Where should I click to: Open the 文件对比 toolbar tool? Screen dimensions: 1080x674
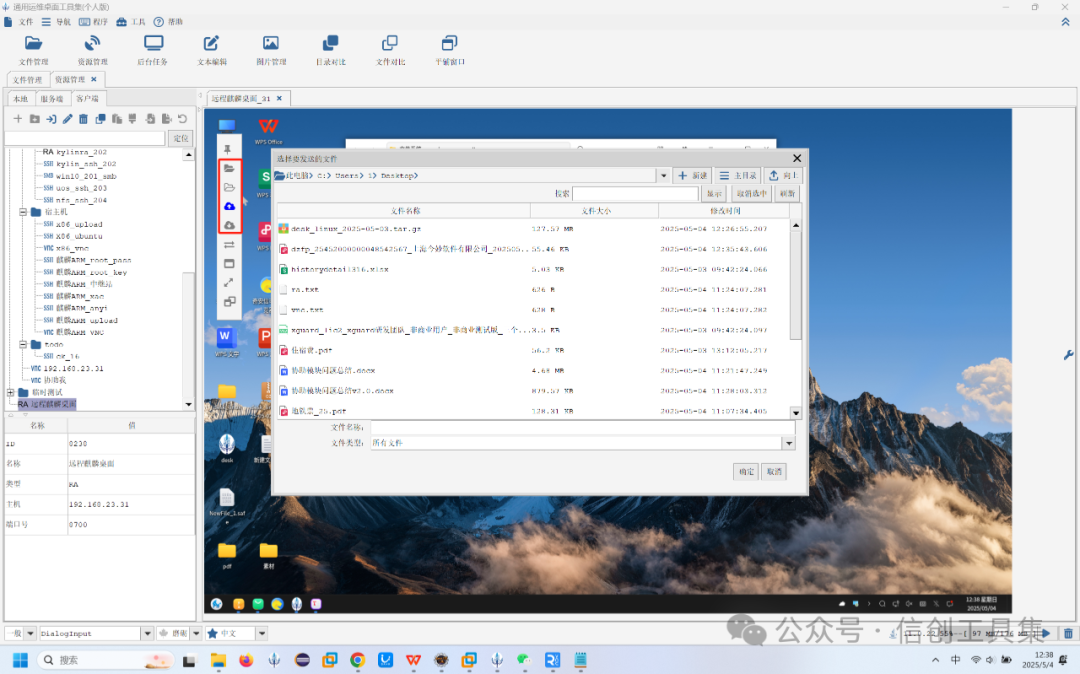[x=390, y=50]
